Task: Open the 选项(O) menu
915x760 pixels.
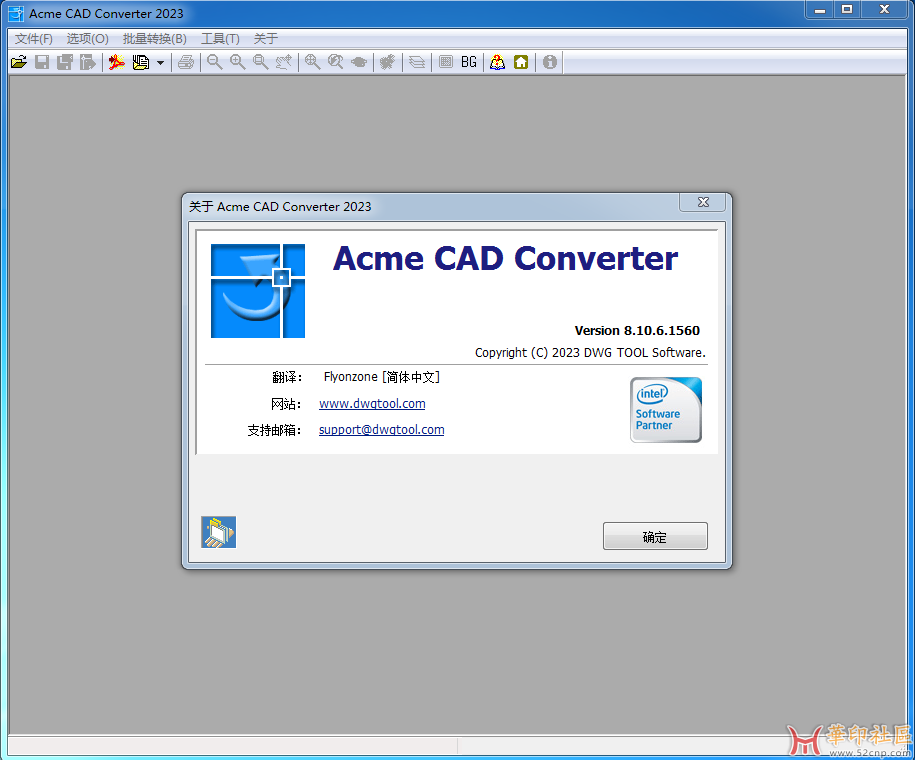Action: point(88,39)
